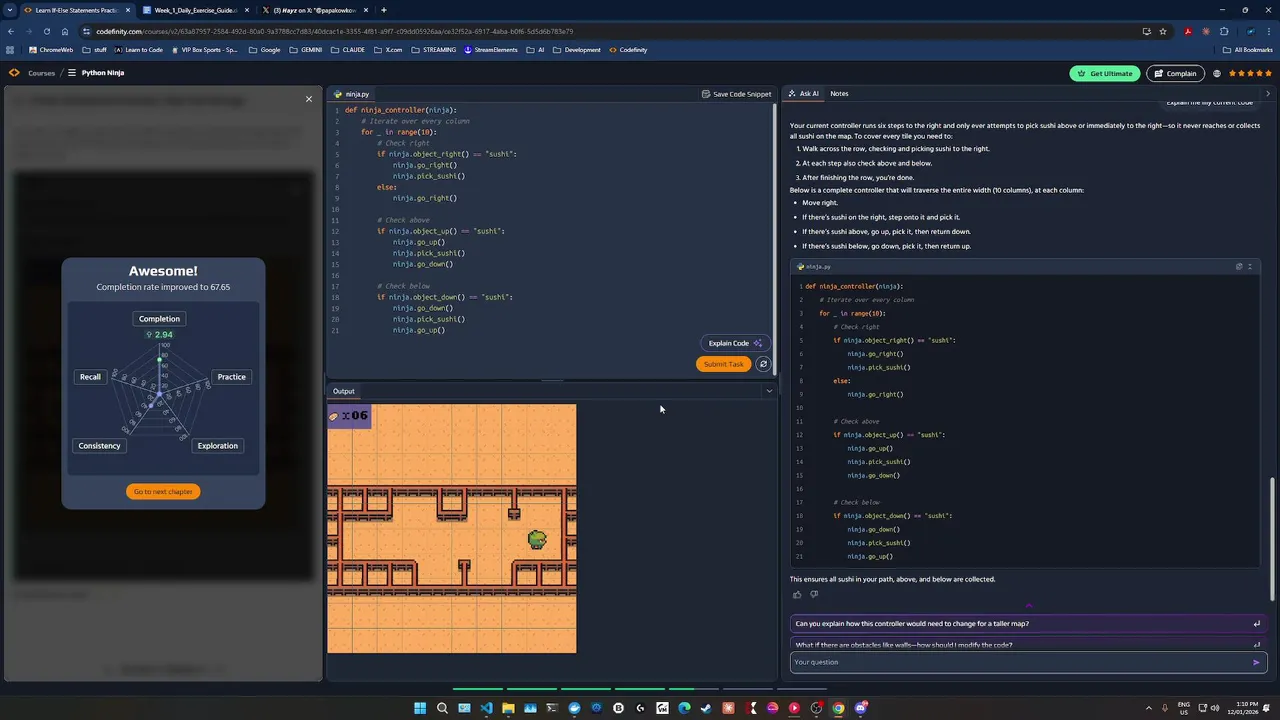Open the Development bookmarks folder
Viewport: 1280px width, 720px height.
tap(576, 50)
